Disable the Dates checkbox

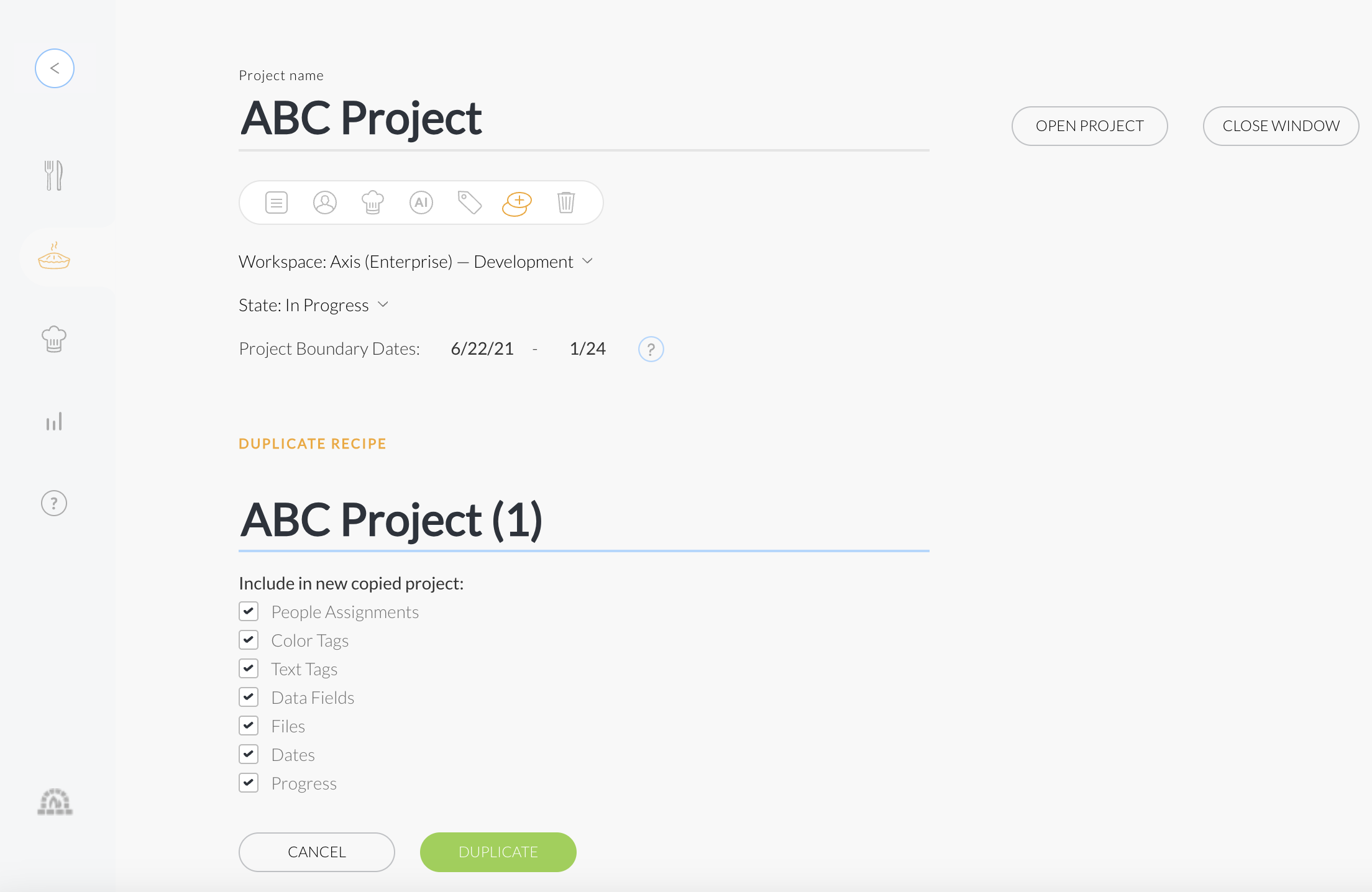click(x=249, y=754)
